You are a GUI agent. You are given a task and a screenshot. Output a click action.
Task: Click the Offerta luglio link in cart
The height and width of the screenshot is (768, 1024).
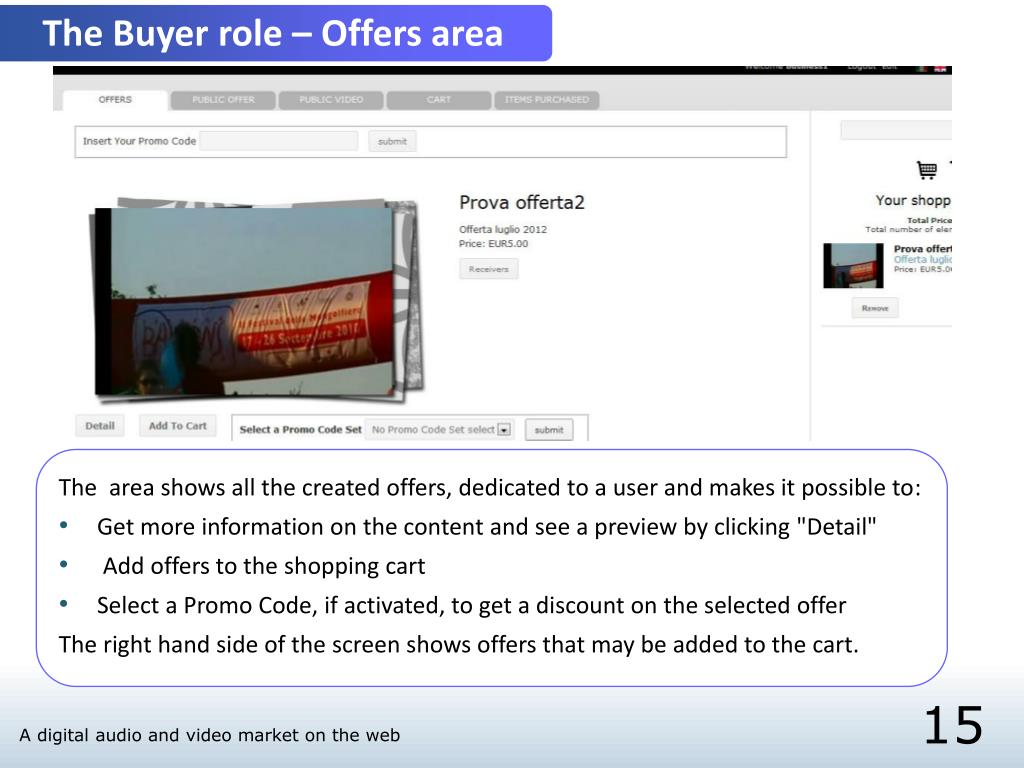click(x=923, y=259)
